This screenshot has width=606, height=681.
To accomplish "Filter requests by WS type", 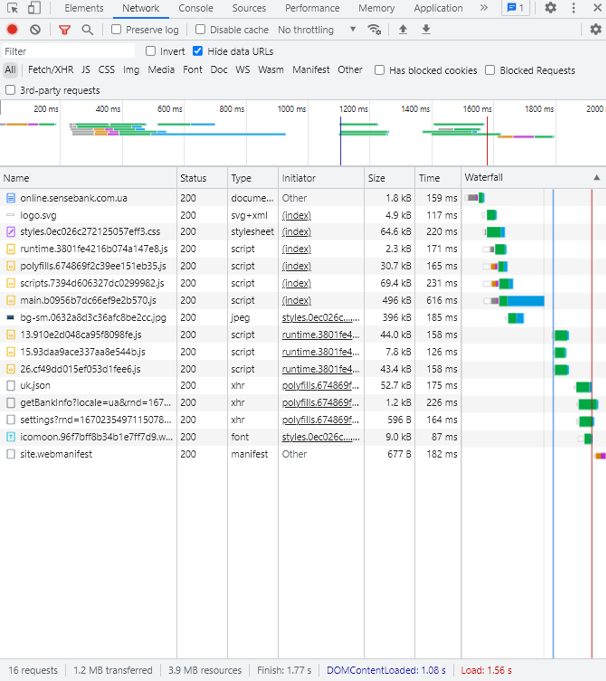I will (x=243, y=70).
